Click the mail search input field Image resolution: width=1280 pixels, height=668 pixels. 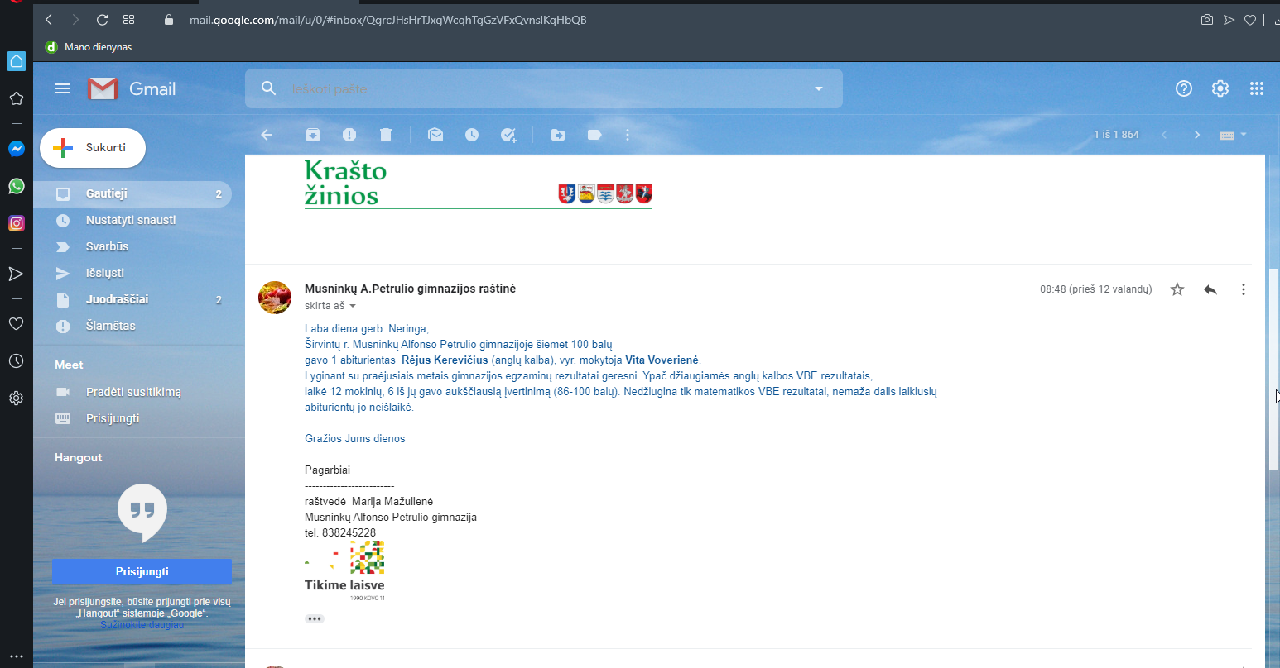click(x=540, y=89)
